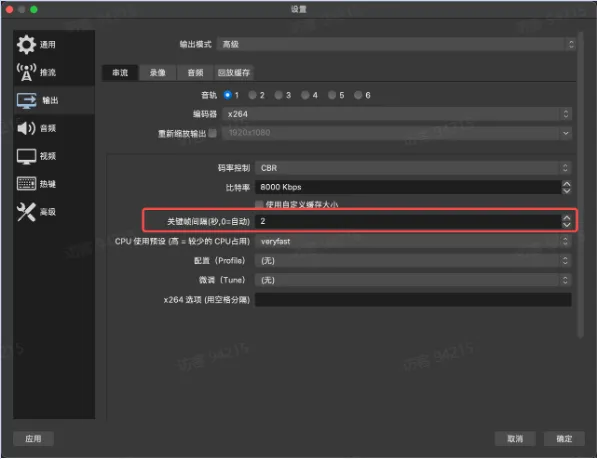Open the Tune (微调) dropdown

pyautogui.click(x=413, y=280)
